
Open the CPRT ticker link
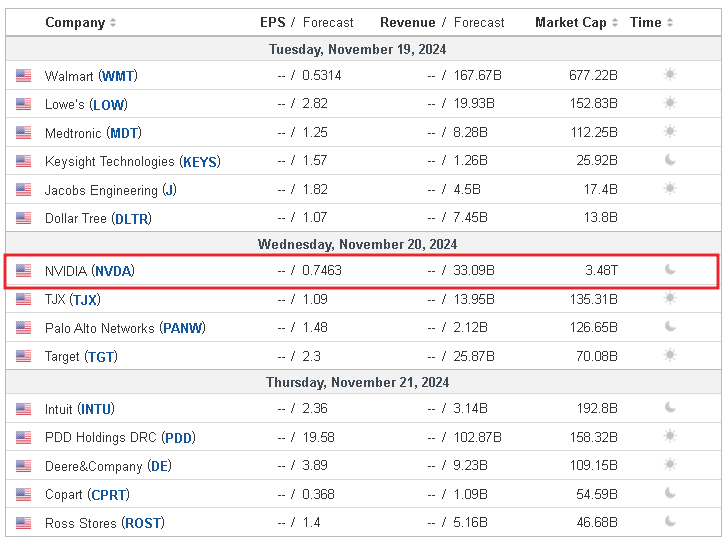click(x=108, y=495)
